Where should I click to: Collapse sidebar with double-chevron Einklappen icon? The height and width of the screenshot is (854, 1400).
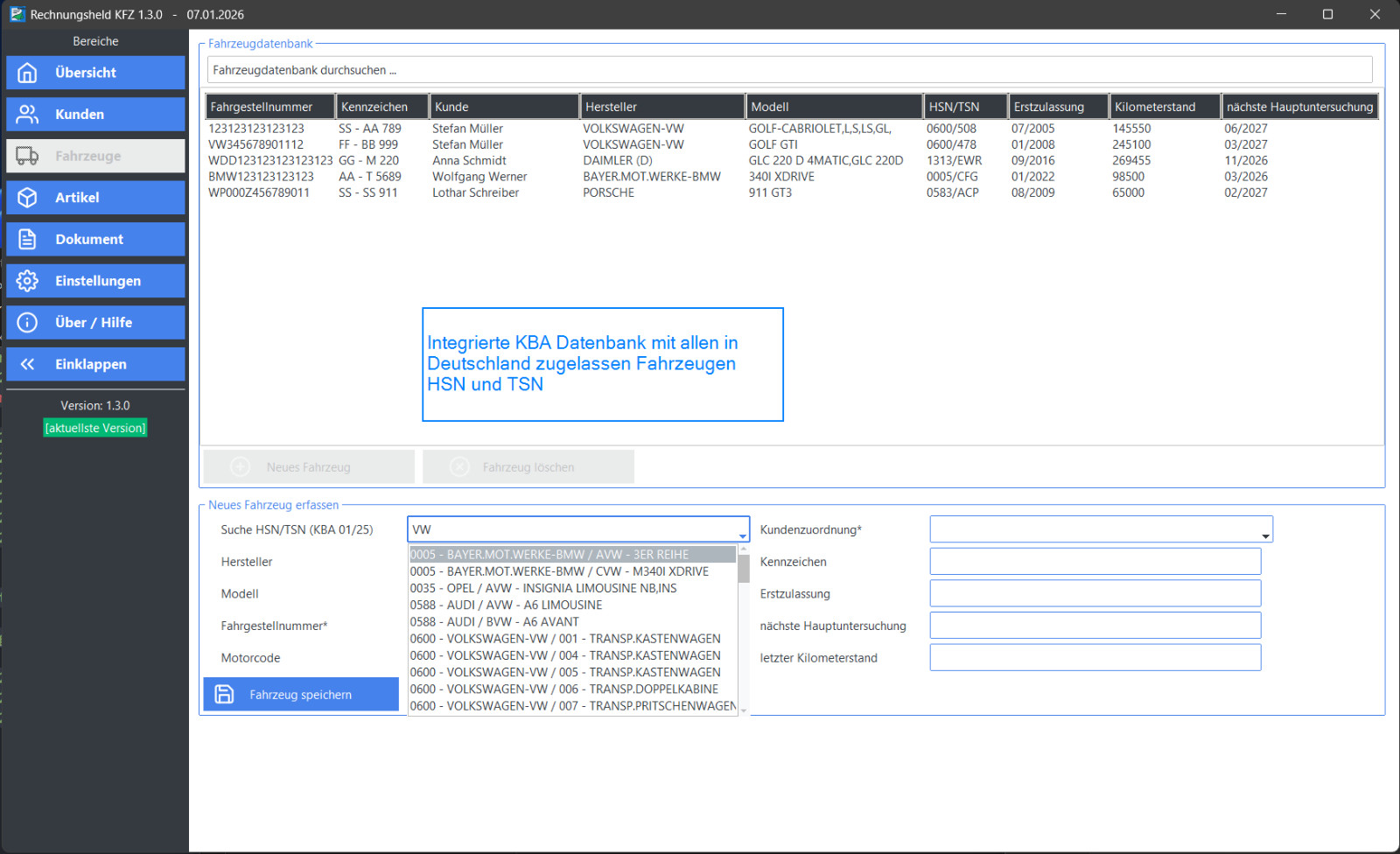(28, 364)
